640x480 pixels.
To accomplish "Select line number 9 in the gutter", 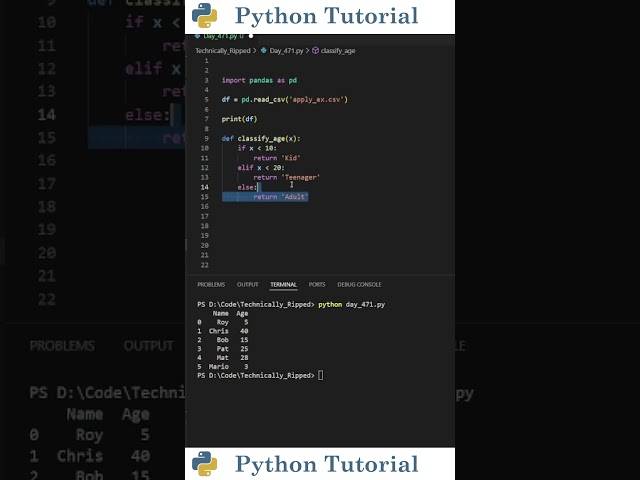I will click(206, 139).
